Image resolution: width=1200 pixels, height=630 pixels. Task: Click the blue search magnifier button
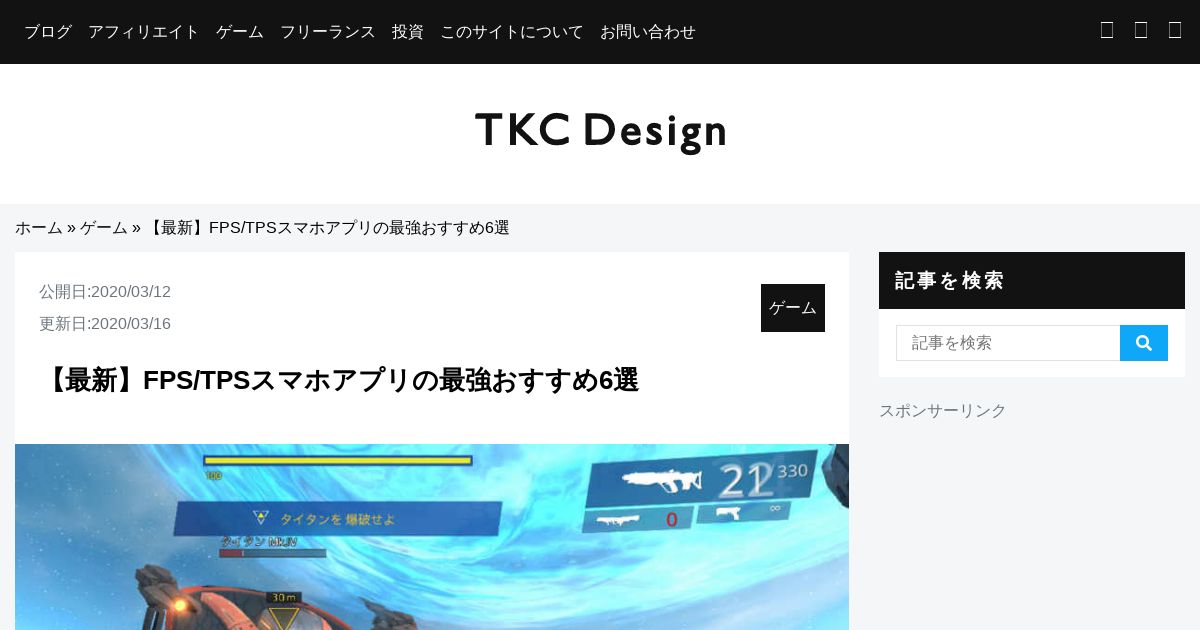coord(1144,343)
